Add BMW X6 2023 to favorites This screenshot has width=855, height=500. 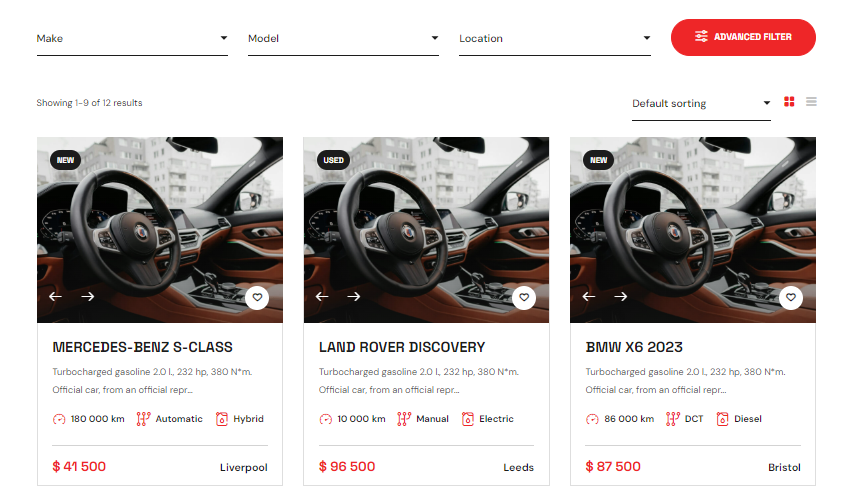pos(790,298)
